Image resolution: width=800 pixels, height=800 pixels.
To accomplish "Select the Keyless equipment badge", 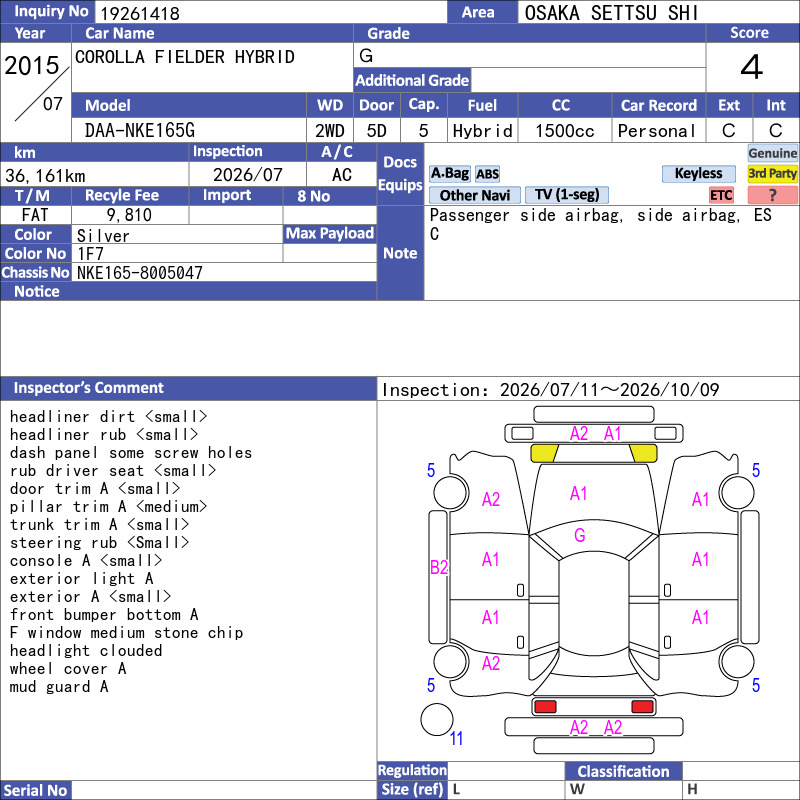I will (x=698, y=173).
